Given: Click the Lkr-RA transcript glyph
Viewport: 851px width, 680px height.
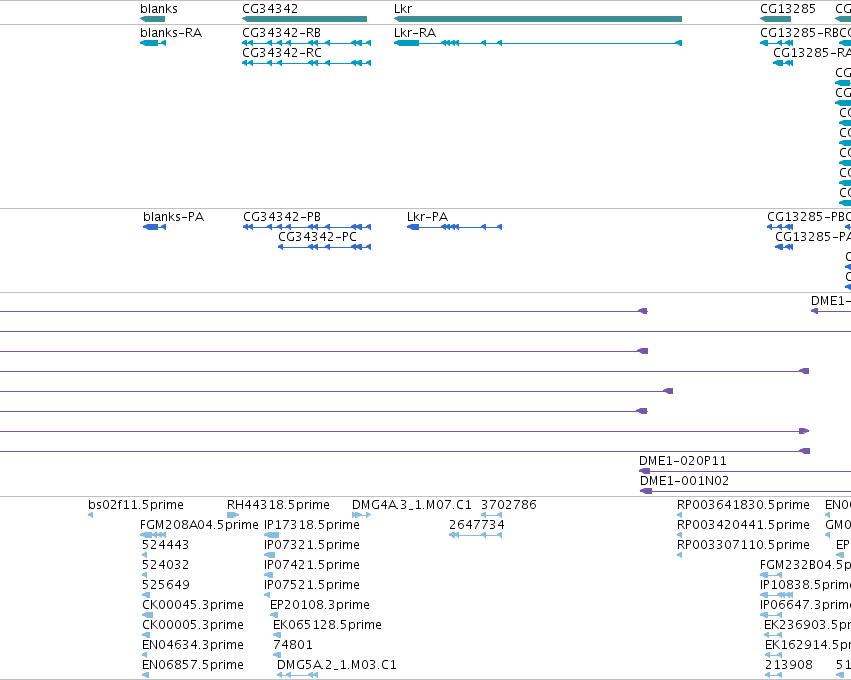Looking at the screenshot, I should point(538,43).
